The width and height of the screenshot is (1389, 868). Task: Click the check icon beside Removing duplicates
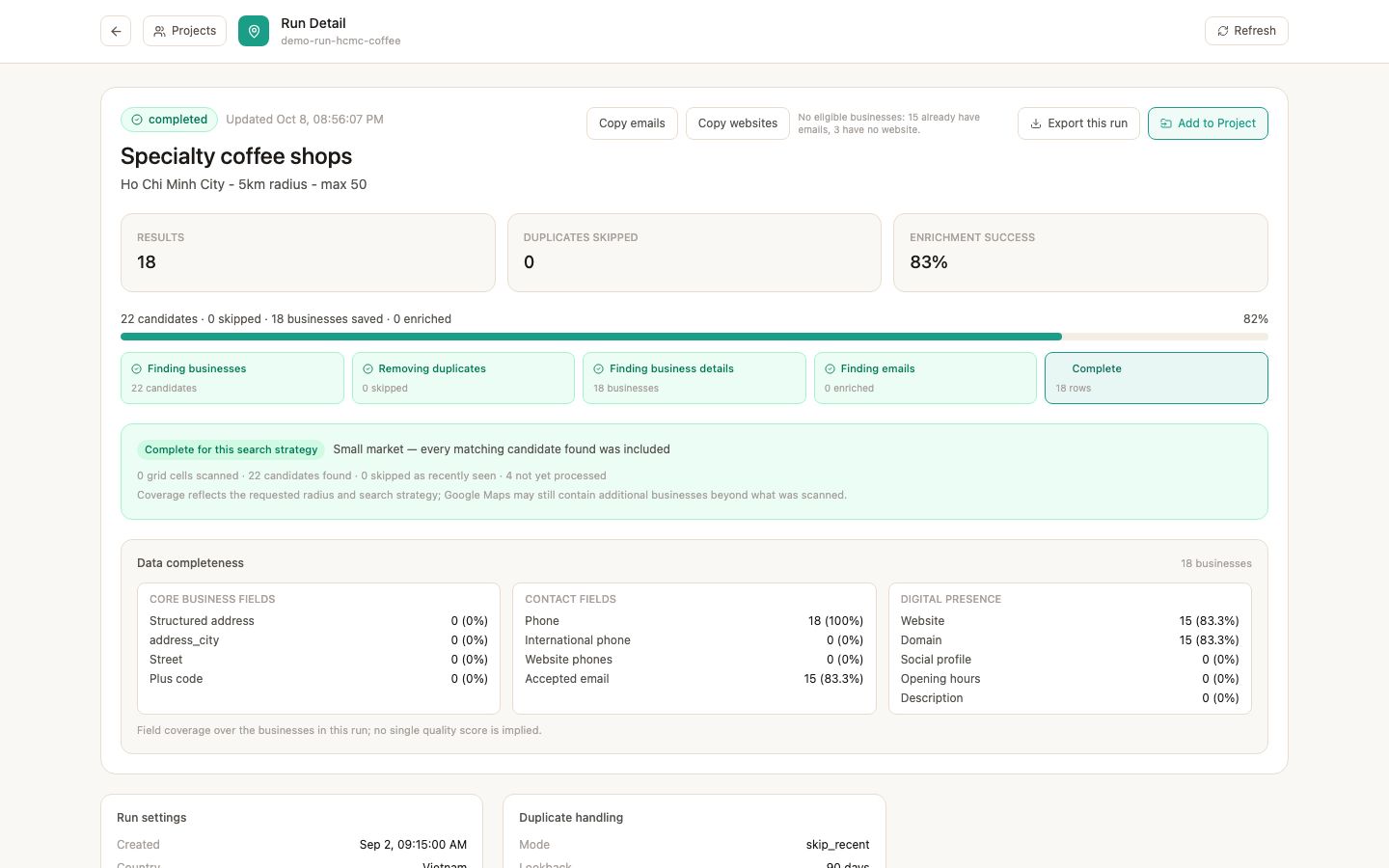click(368, 369)
